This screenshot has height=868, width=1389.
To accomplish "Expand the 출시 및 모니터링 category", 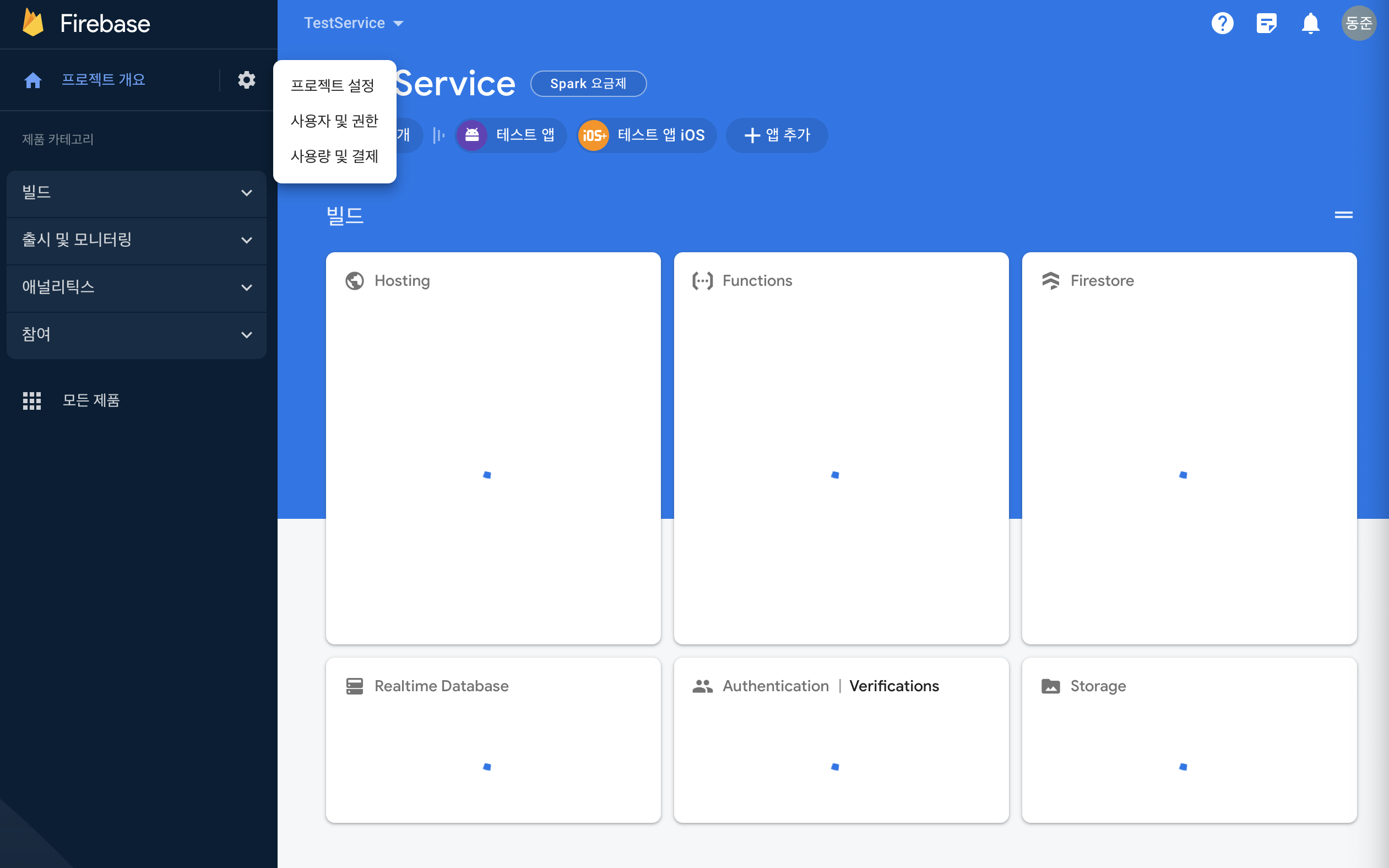I will [137, 241].
